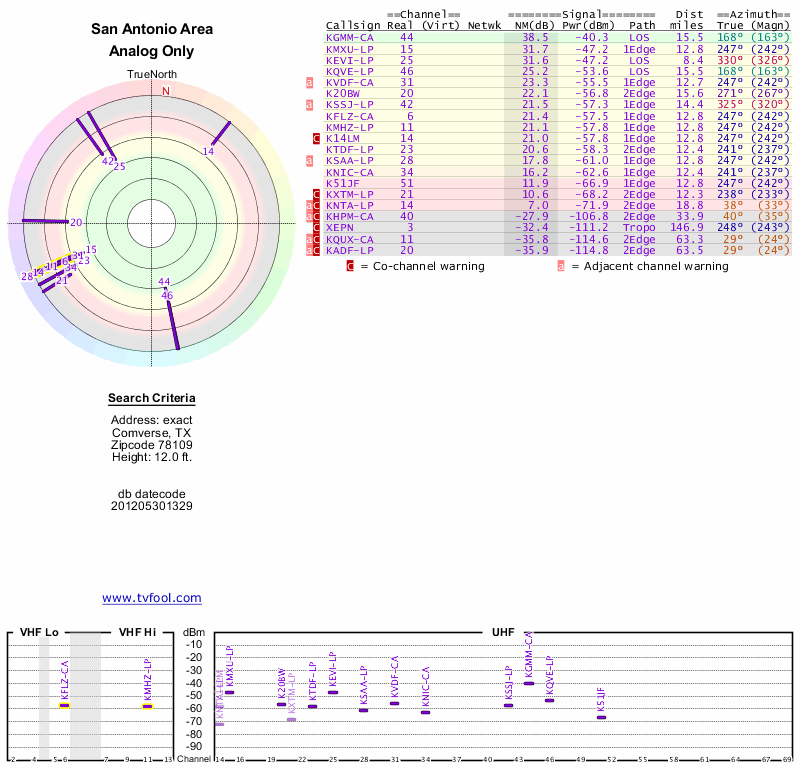
Task: Click the NM(dB) column header
Action: pos(529,25)
